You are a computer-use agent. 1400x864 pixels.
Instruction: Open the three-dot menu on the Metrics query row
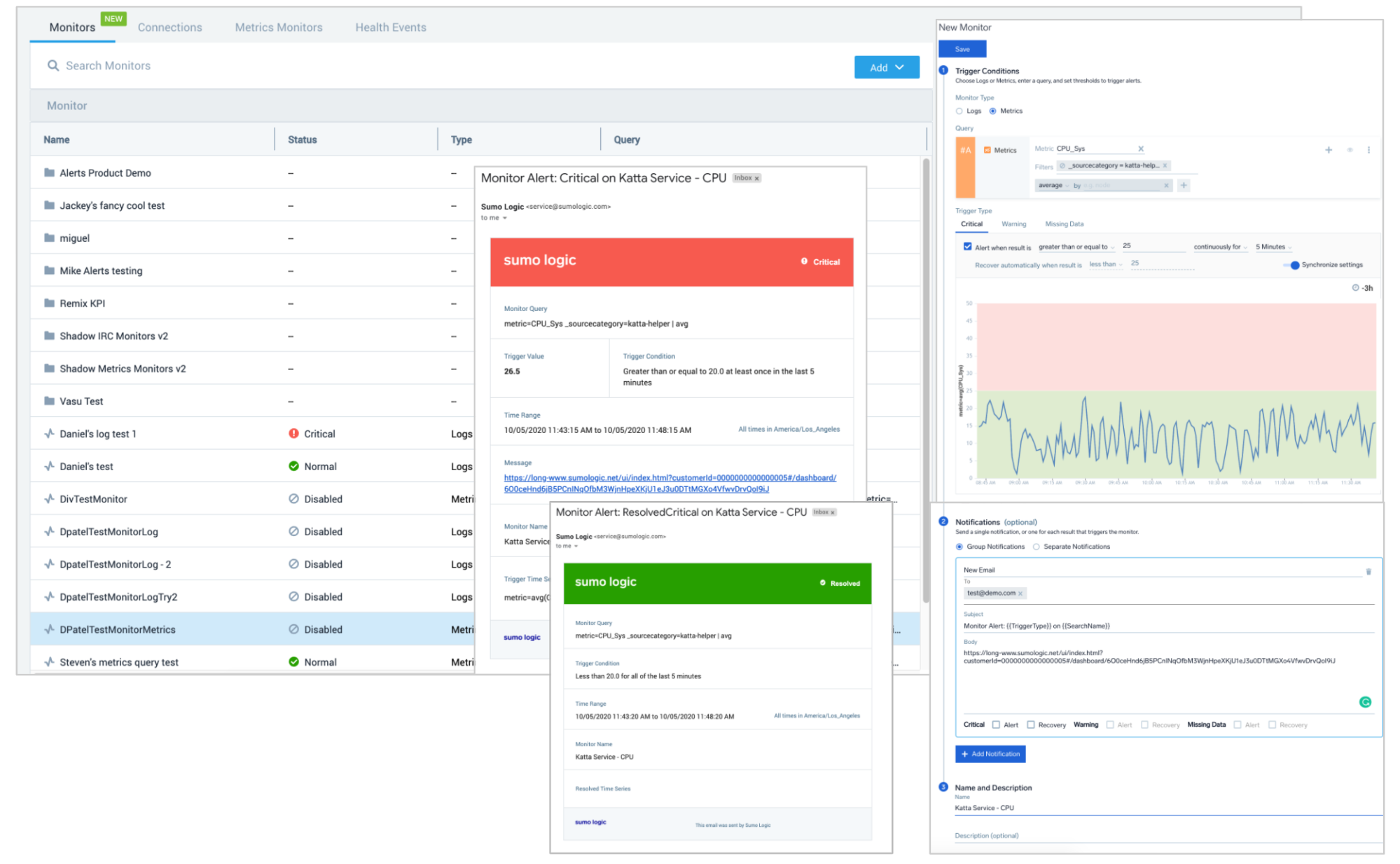click(1369, 149)
